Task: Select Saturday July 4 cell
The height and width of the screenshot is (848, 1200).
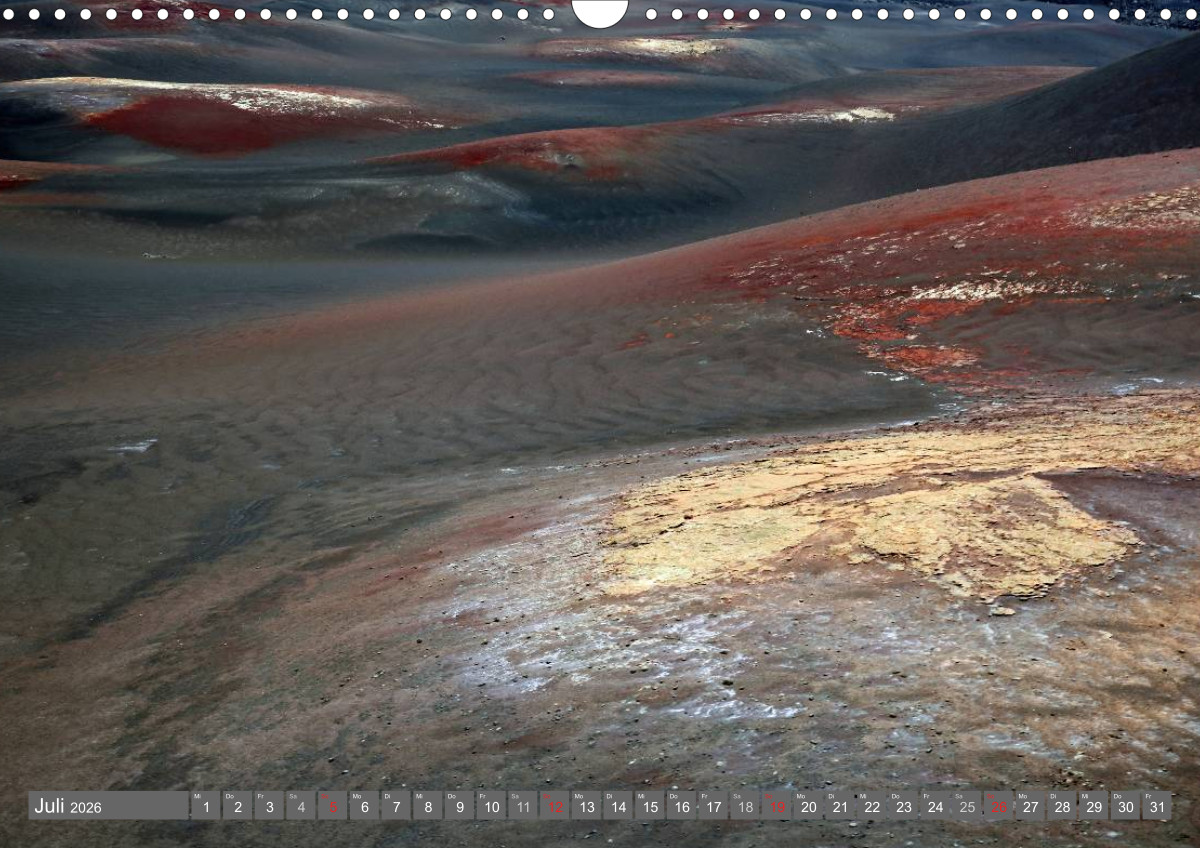Action: [x=300, y=806]
